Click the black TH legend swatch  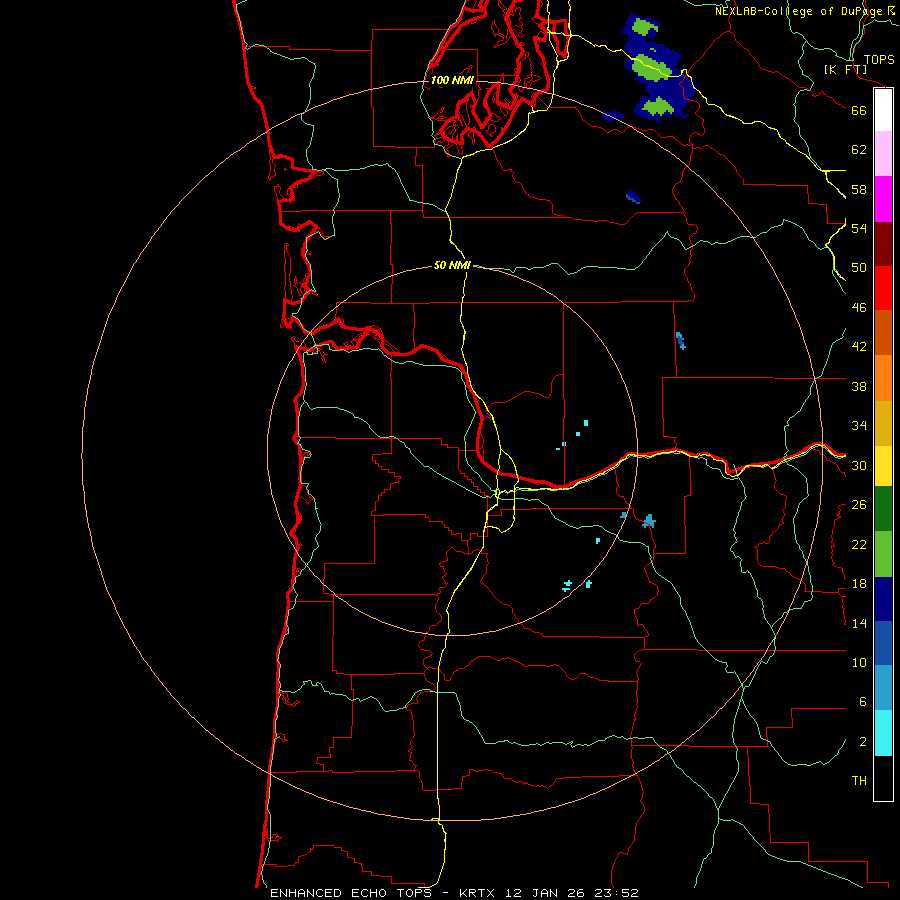(x=883, y=778)
